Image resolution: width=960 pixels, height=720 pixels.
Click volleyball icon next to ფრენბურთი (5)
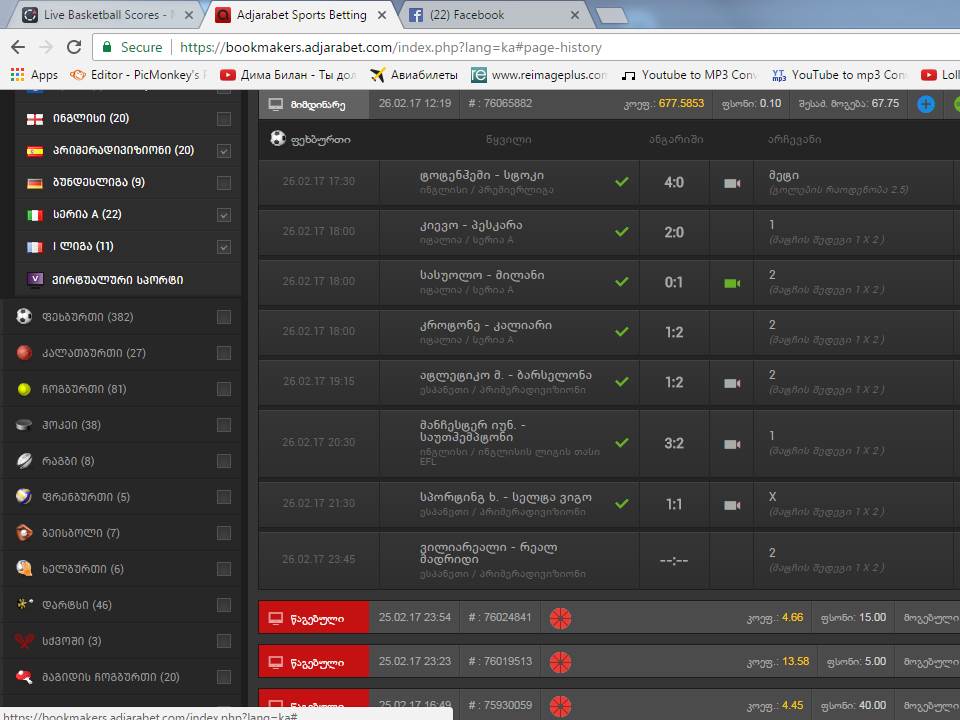click(x=24, y=497)
